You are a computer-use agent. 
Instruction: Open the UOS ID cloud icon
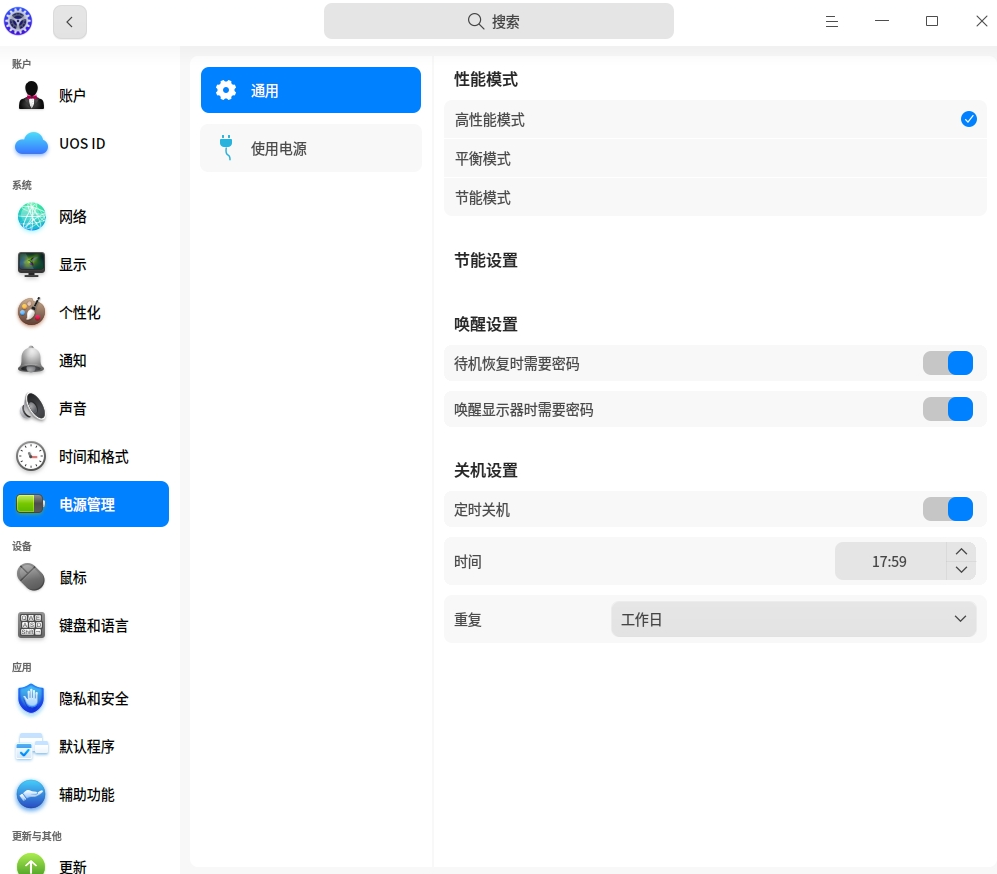pyautogui.click(x=31, y=144)
